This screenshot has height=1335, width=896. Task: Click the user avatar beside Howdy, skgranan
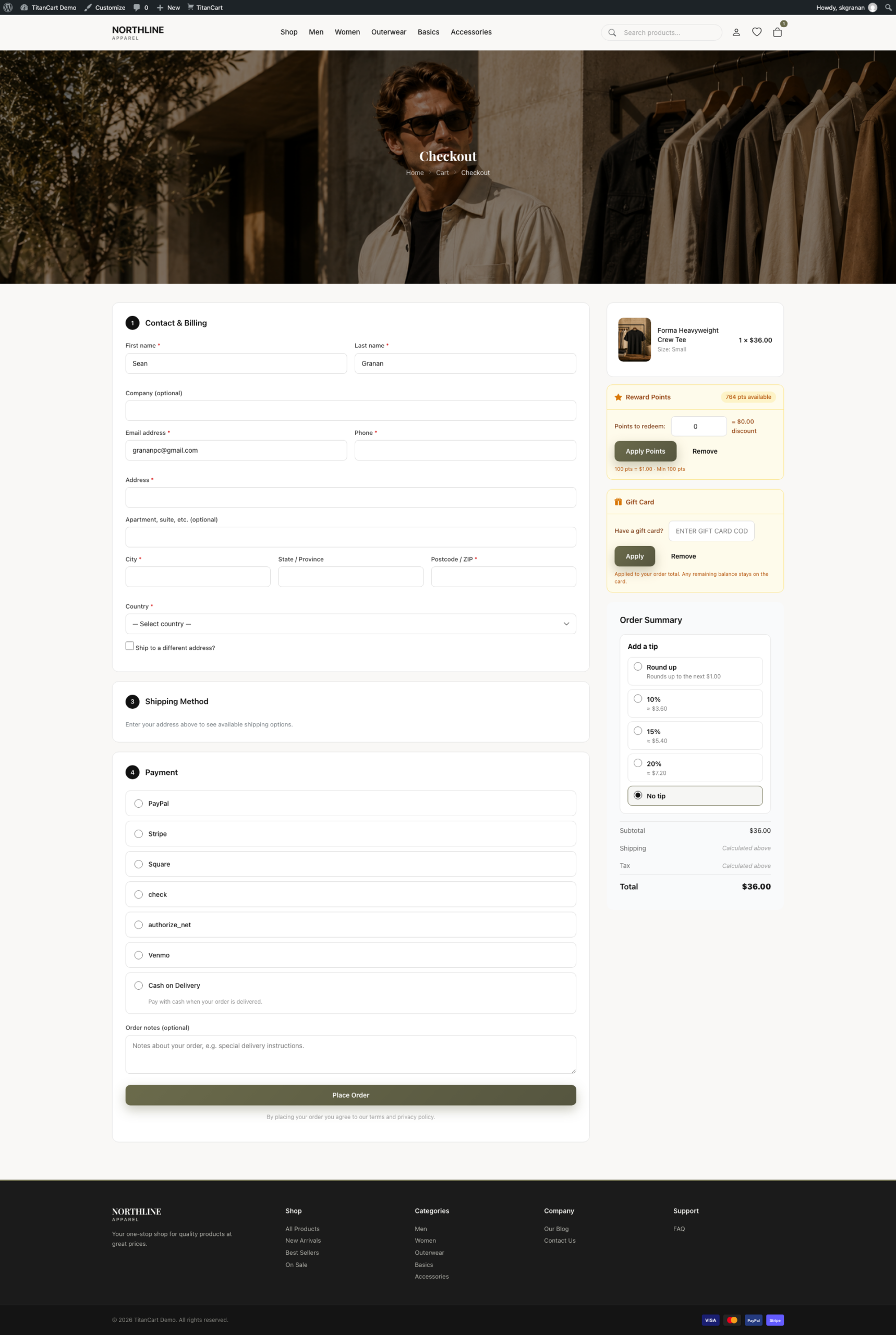[872, 7]
